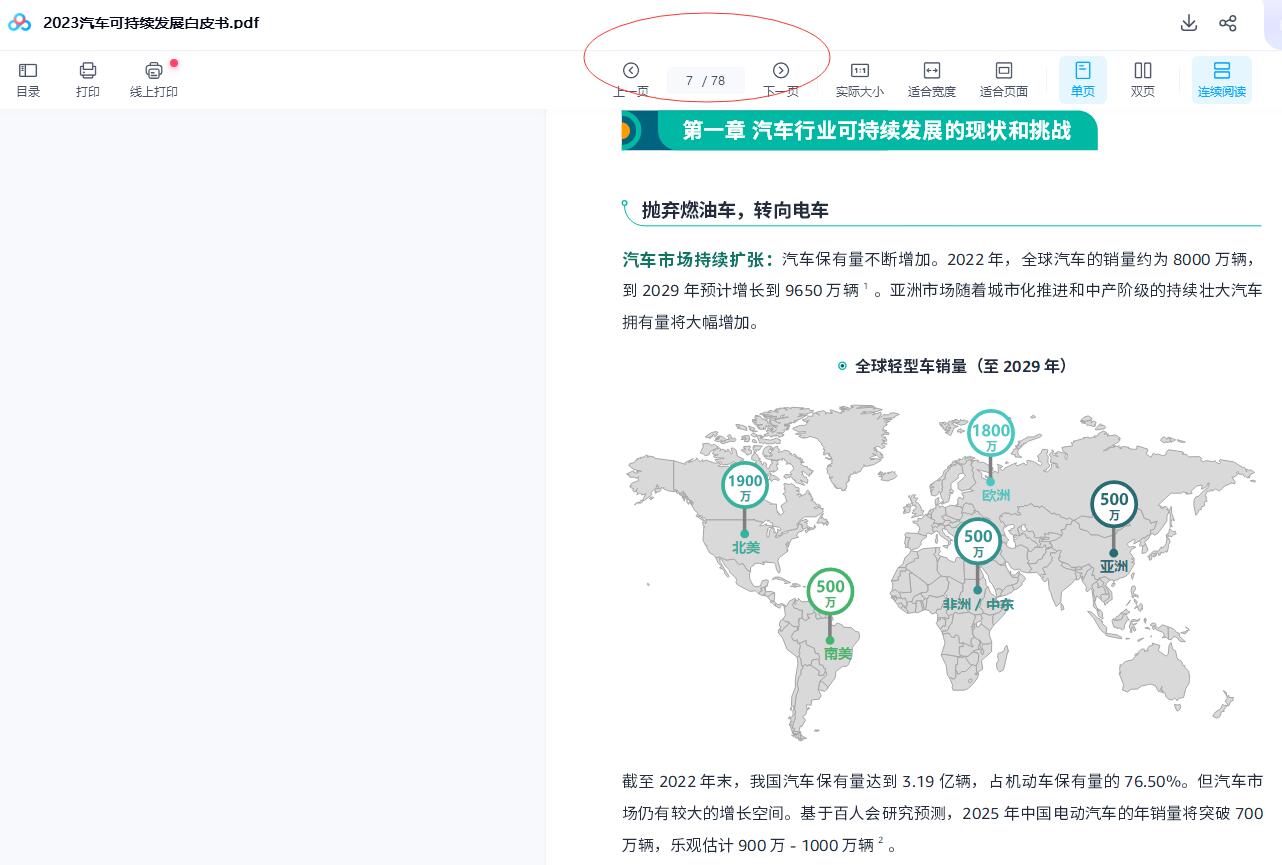The width and height of the screenshot is (1282, 865).
Task: Open the 目录 table of contents panel
Action: [28, 79]
